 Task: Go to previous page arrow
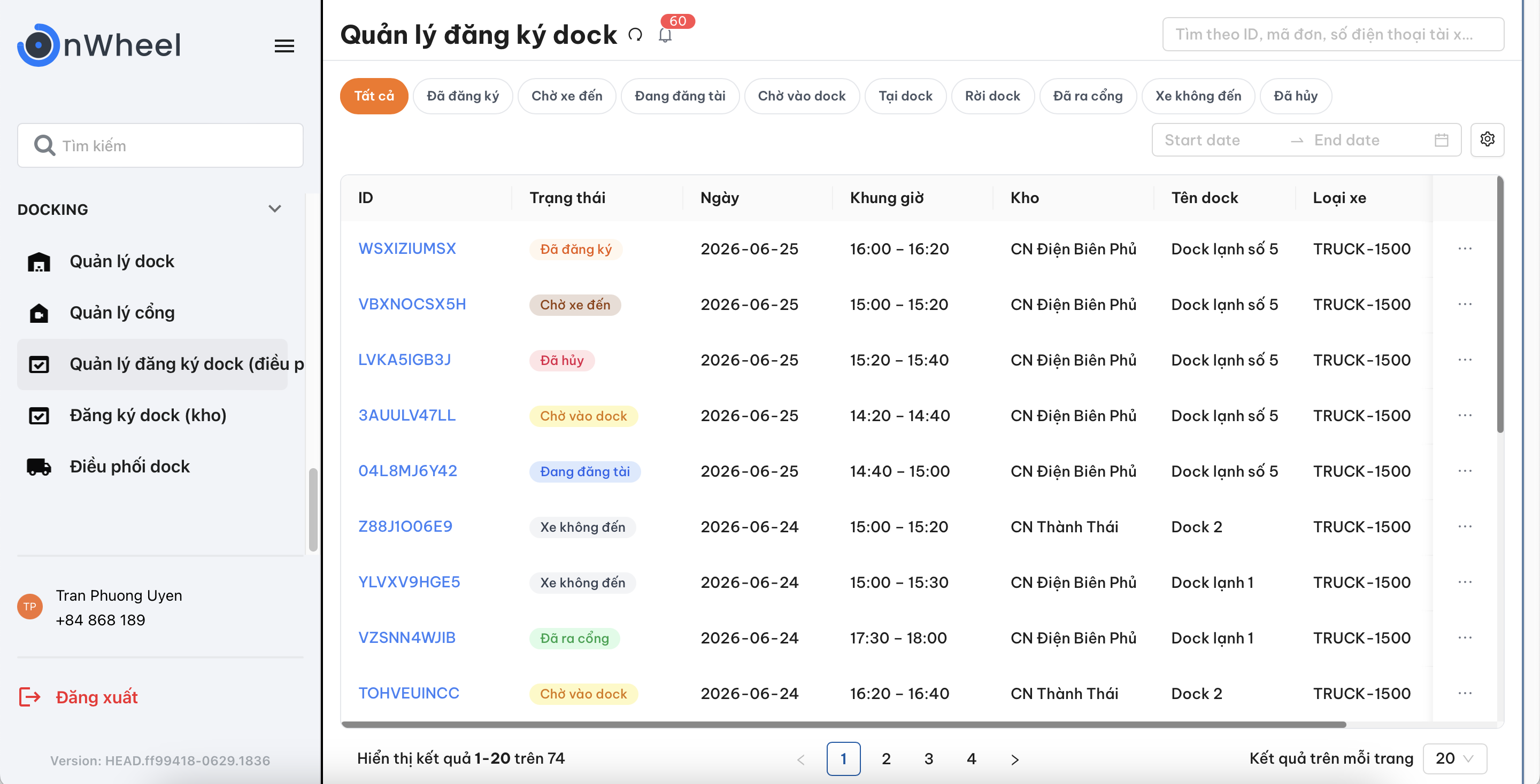(x=801, y=759)
